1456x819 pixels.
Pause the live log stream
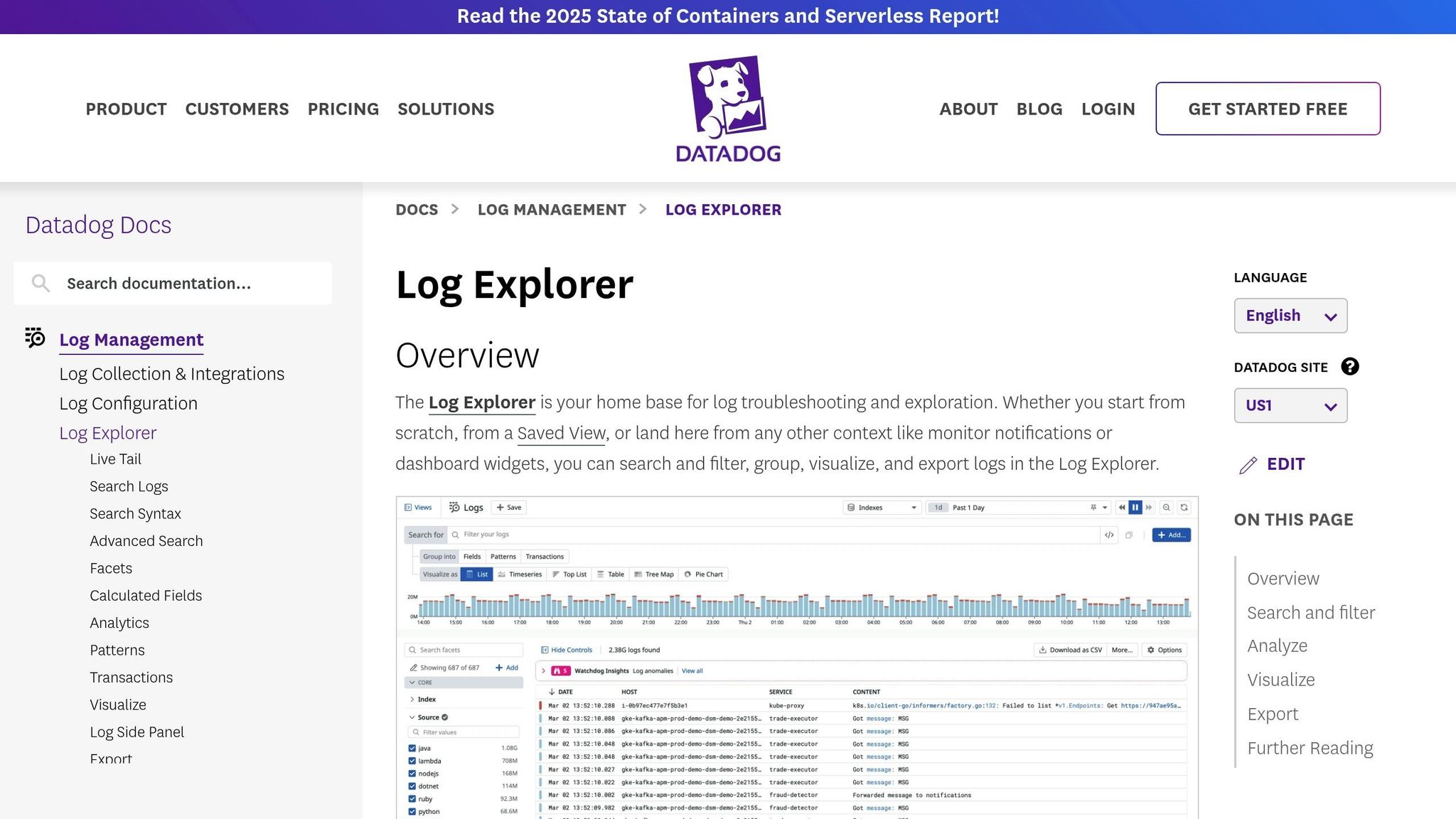point(1135,507)
